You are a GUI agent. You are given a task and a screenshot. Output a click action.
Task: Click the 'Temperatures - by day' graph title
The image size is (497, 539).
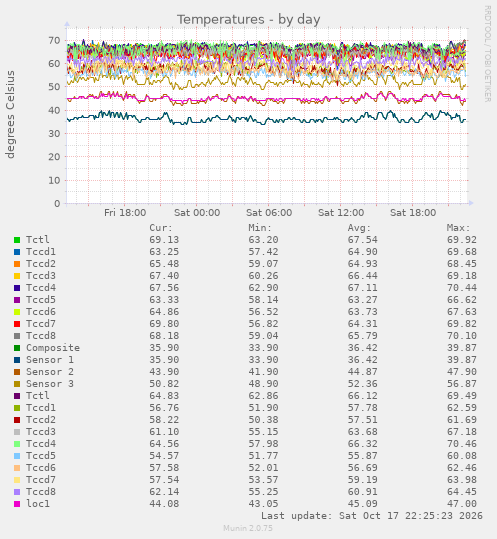pos(248,20)
